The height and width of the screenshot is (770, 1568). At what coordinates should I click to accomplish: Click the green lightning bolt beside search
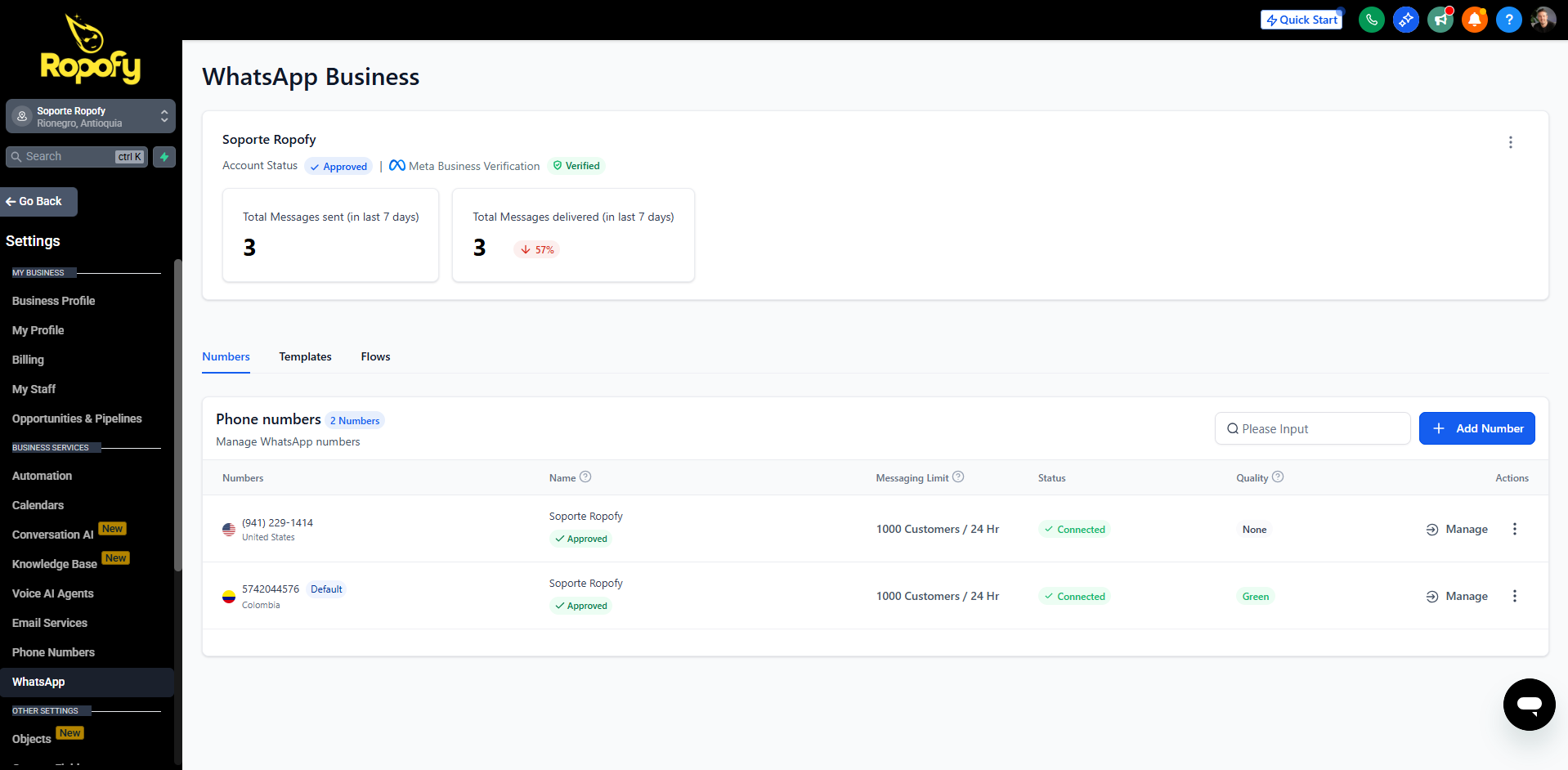tap(164, 157)
